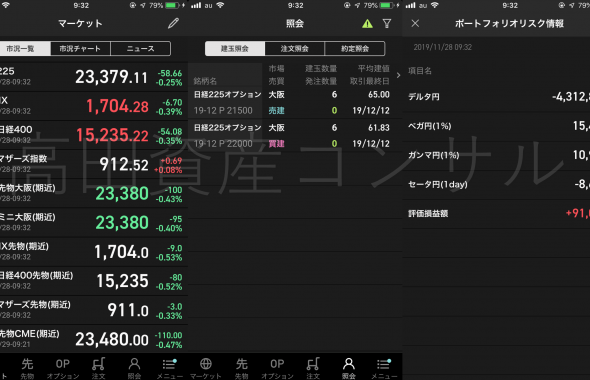Open the 先物大阪(期近) row
590x380 pixels.
coord(93,193)
